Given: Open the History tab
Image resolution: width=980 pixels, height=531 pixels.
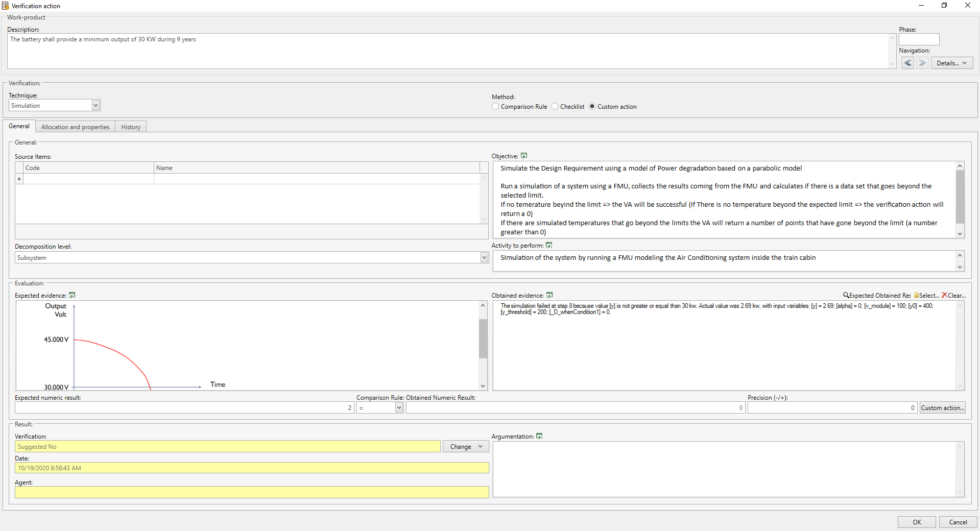Looking at the screenshot, I should point(131,127).
